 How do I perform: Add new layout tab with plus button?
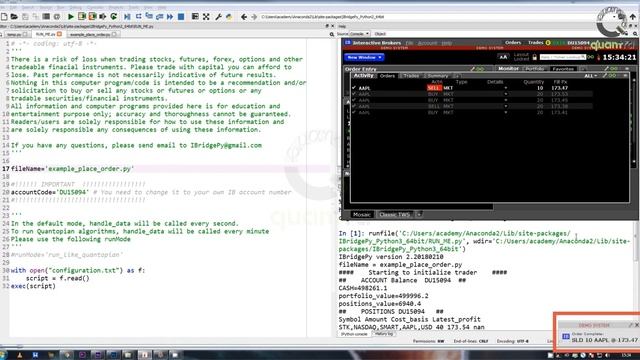[x=418, y=214]
